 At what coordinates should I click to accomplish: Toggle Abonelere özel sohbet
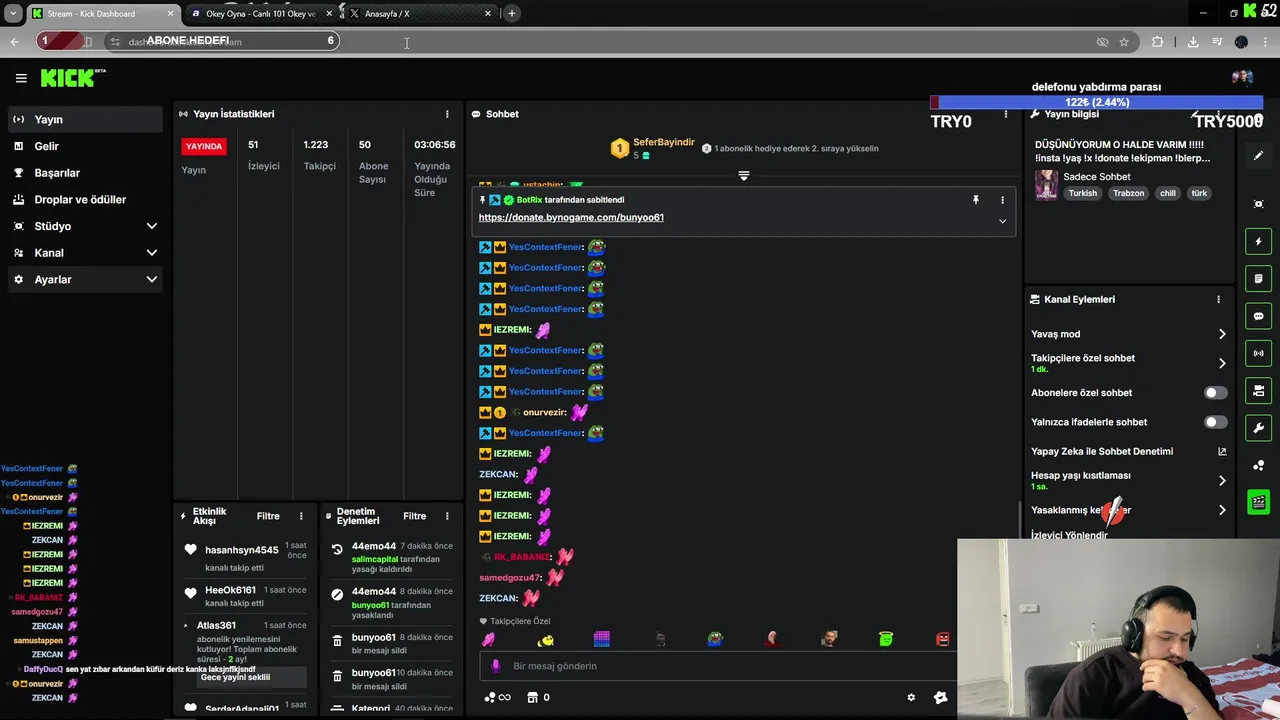click(x=1215, y=393)
